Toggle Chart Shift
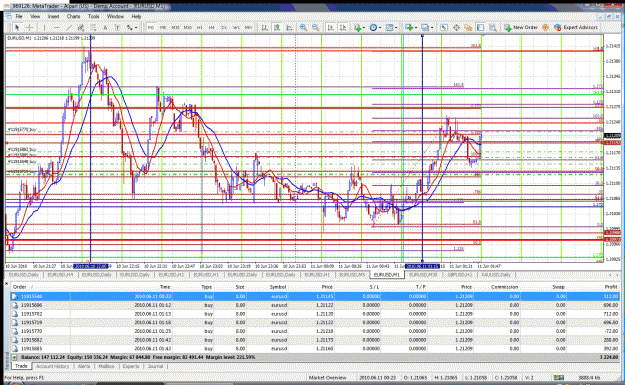 coord(343,28)
